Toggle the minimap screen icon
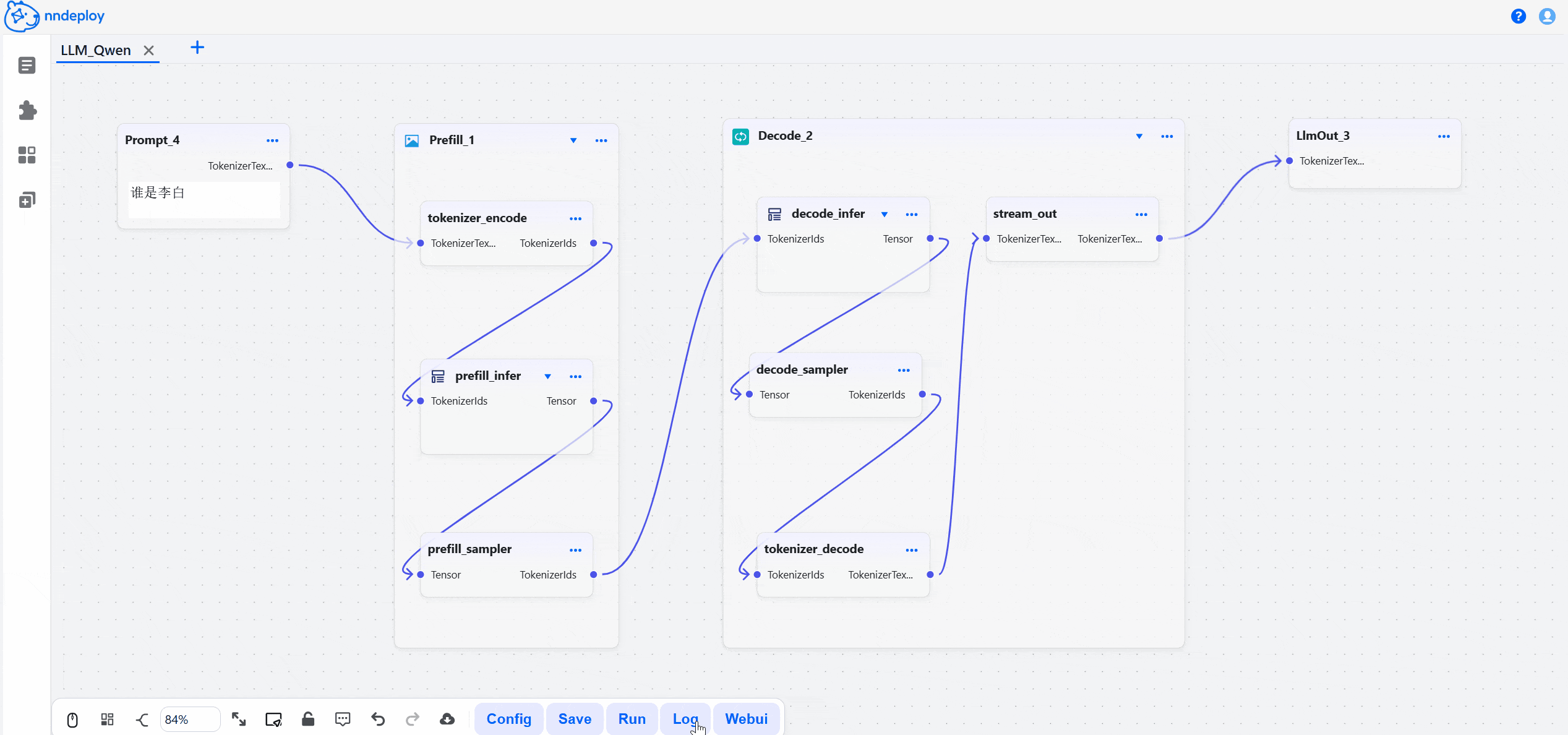The width and height of the screenshot is (1568, 735). click(273, 719)
